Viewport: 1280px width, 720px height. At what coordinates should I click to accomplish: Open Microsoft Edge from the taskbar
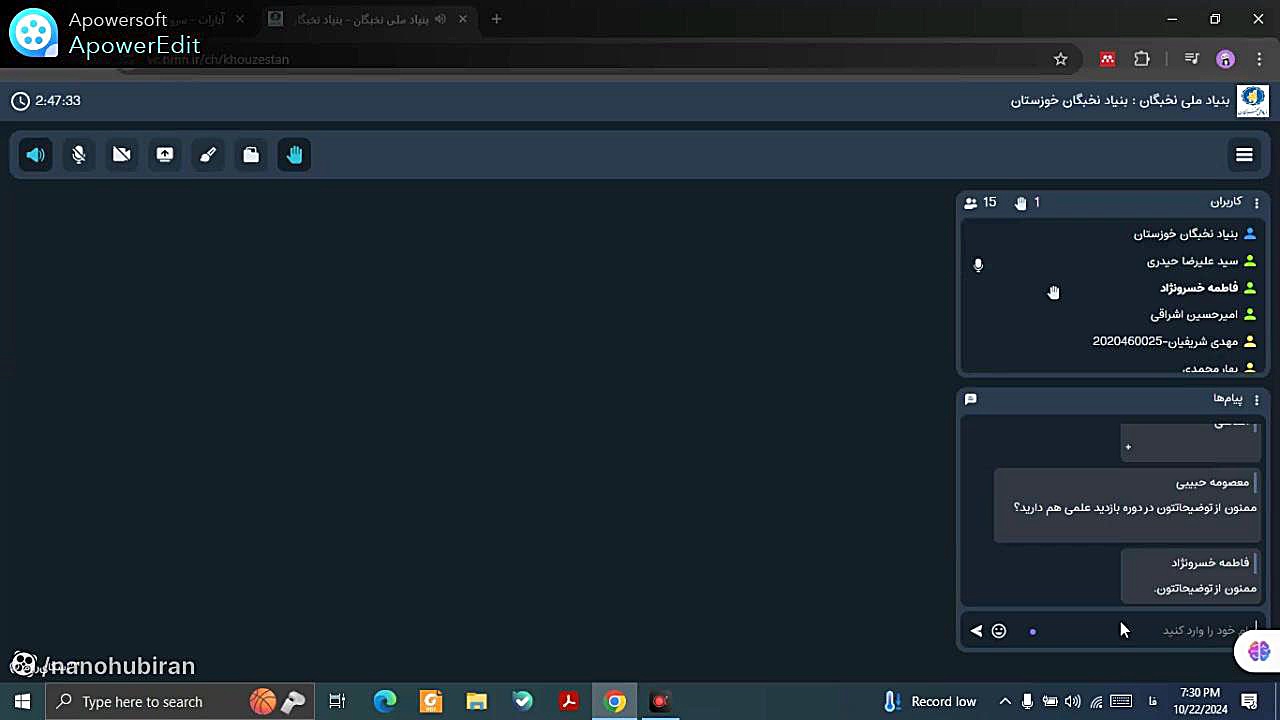pyautogui.click(x=385, y=702)
